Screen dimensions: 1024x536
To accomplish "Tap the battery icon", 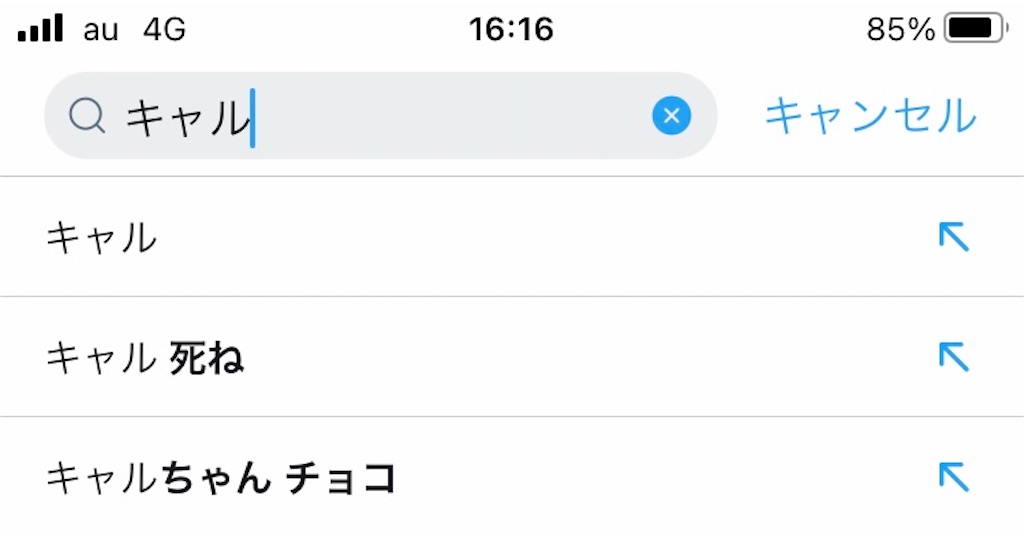I will (x=977, y=29).
